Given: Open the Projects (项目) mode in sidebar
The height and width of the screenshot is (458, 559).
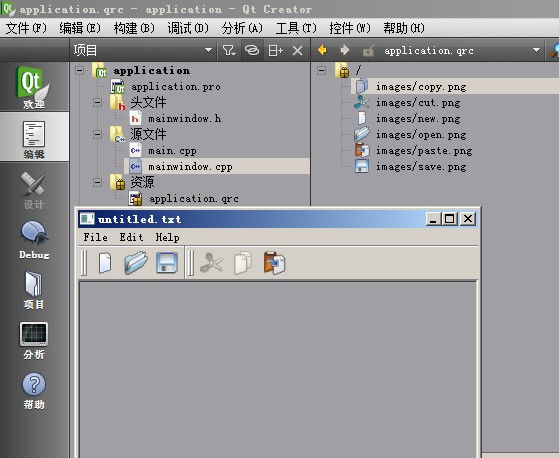Looking at the screenshot, I should point(34,289).
